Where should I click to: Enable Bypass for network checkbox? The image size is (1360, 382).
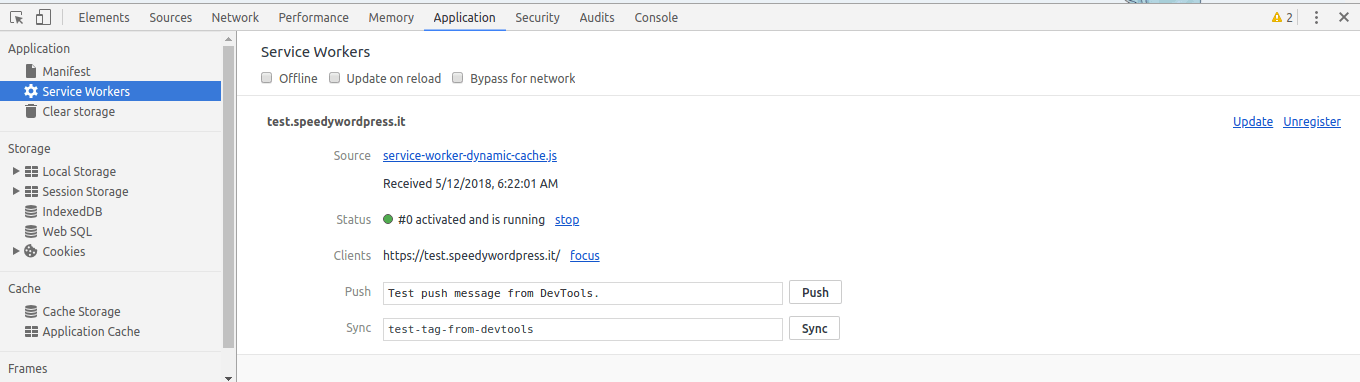458,78
